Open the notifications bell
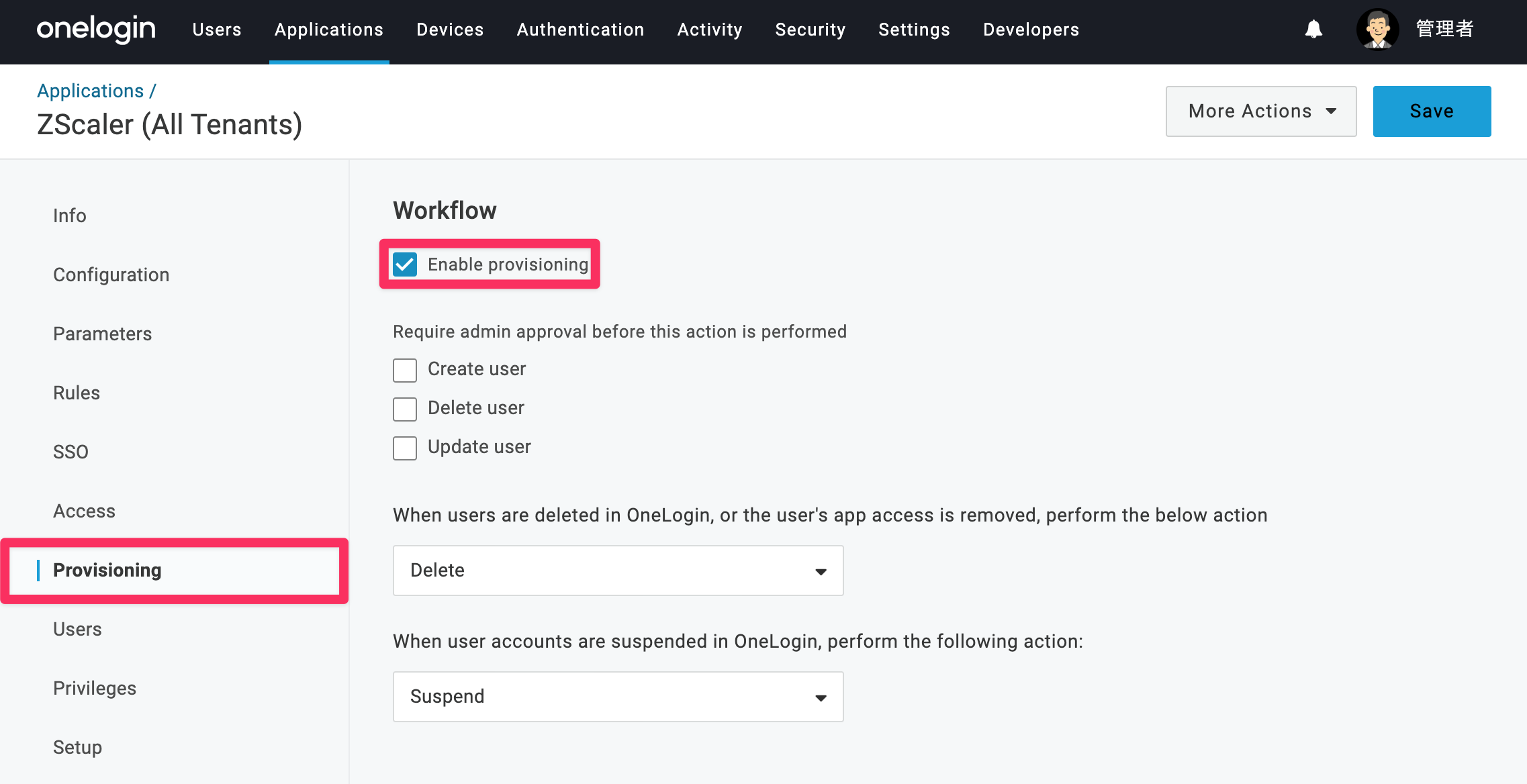This screenshot has width=1527, height=784. tap(1313, 30)
